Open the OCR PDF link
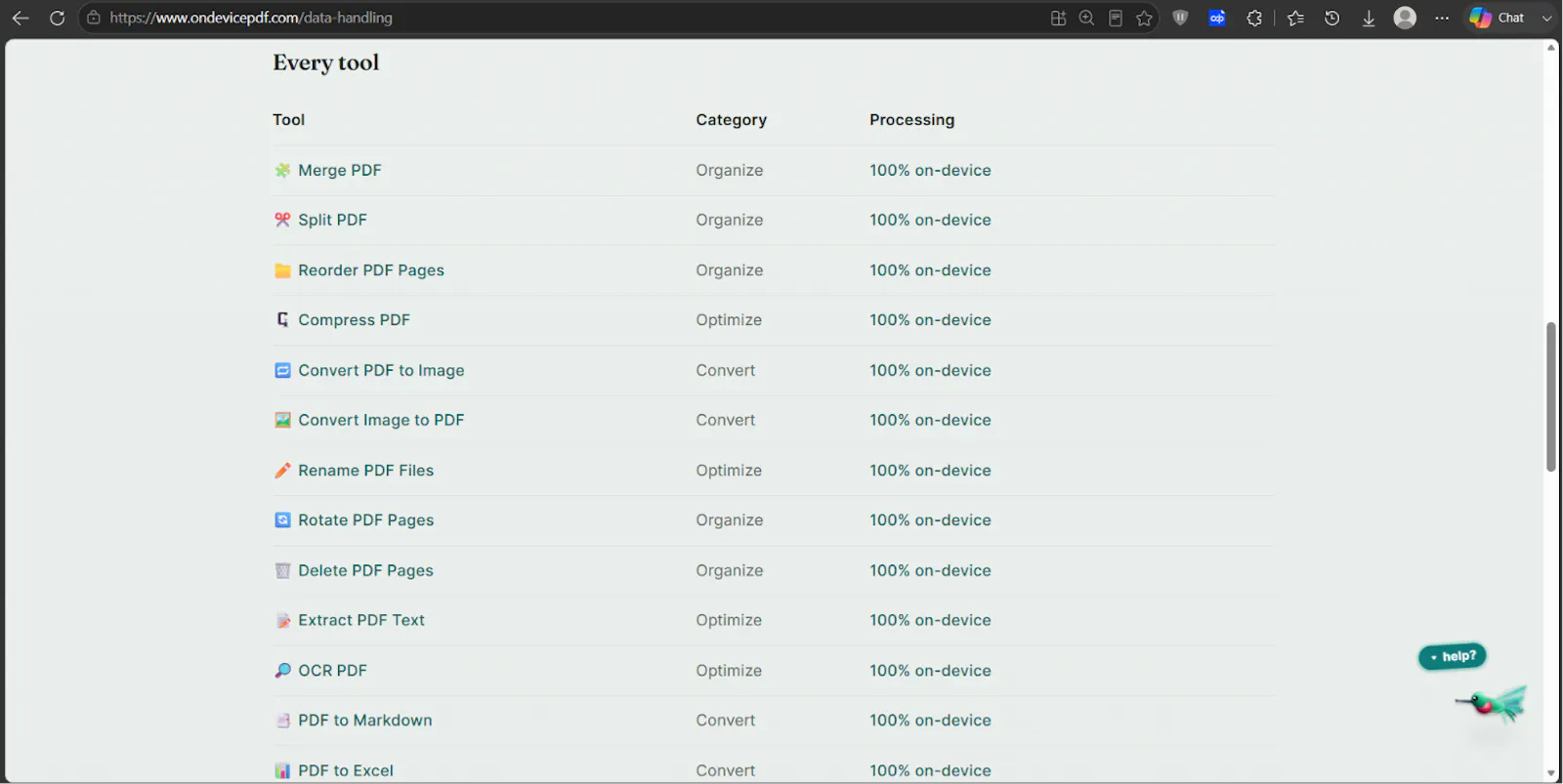This screenshot has width=1563, height=784. pyautogui.click(x=333, y=671)
